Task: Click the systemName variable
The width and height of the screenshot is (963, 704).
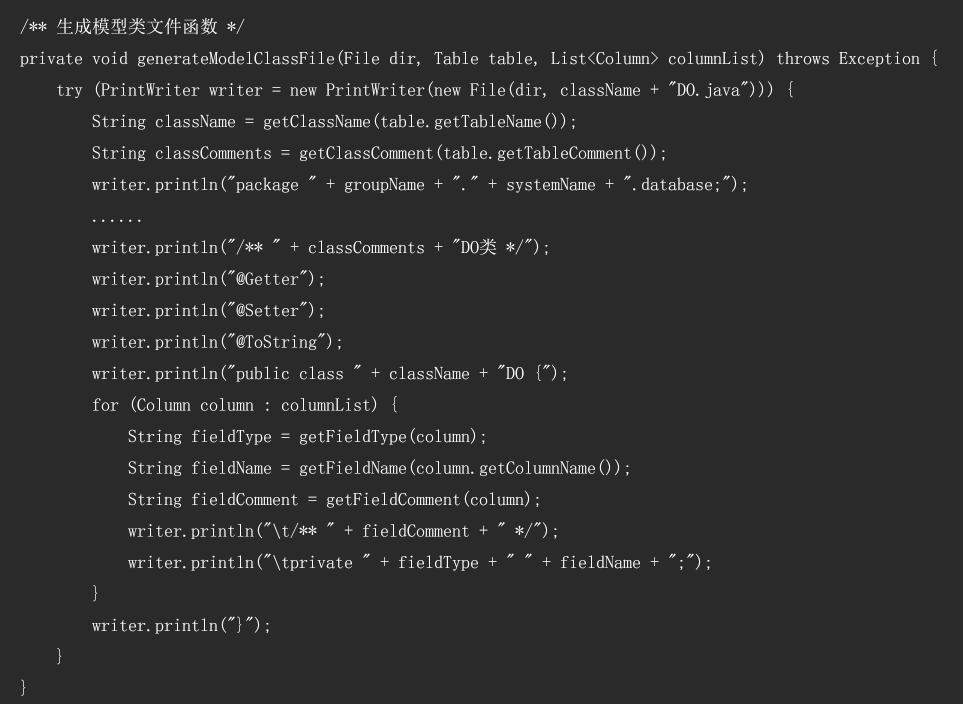Action: (550, 185)
